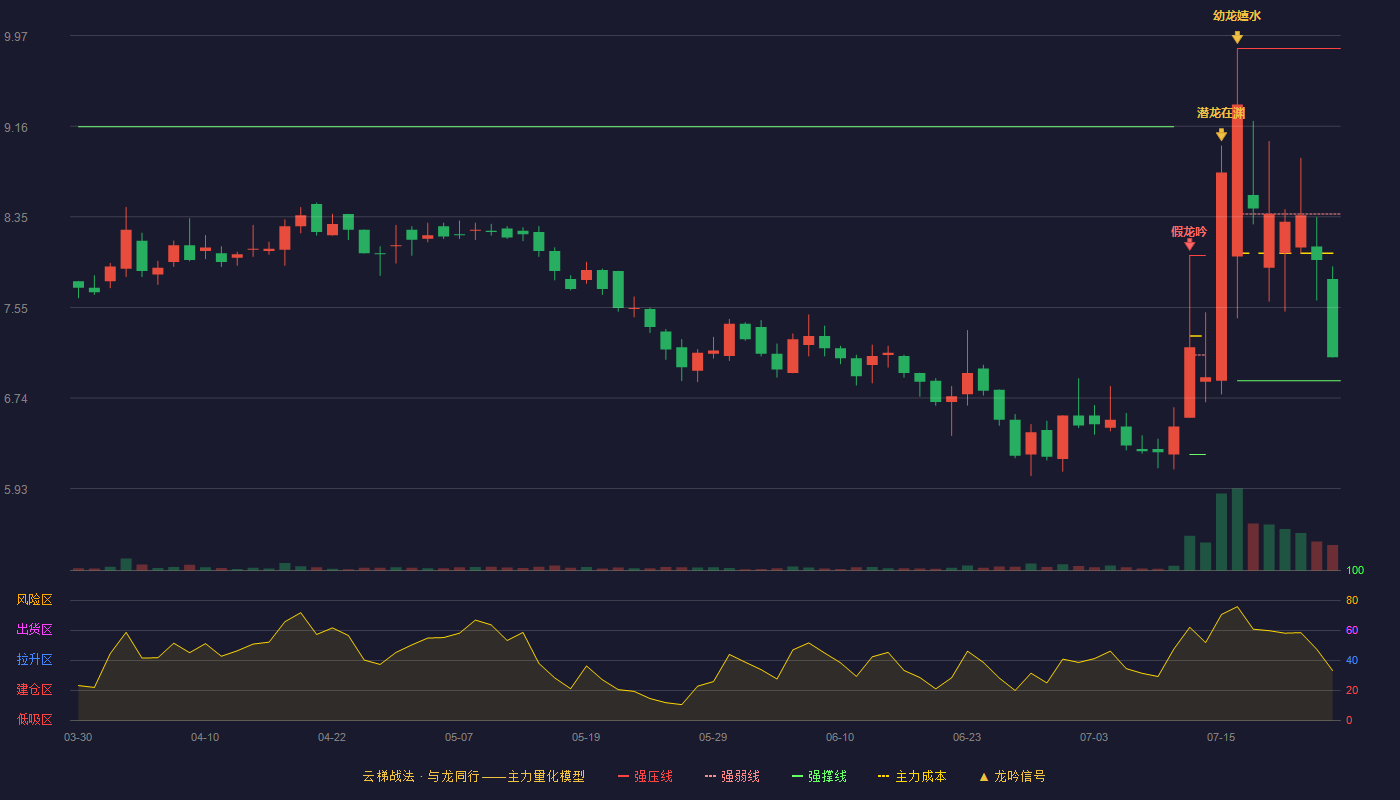Viewport: 1400px width, 800px height.
Task: Toggle the 强弱线 legend item
Action: point(732,776)
